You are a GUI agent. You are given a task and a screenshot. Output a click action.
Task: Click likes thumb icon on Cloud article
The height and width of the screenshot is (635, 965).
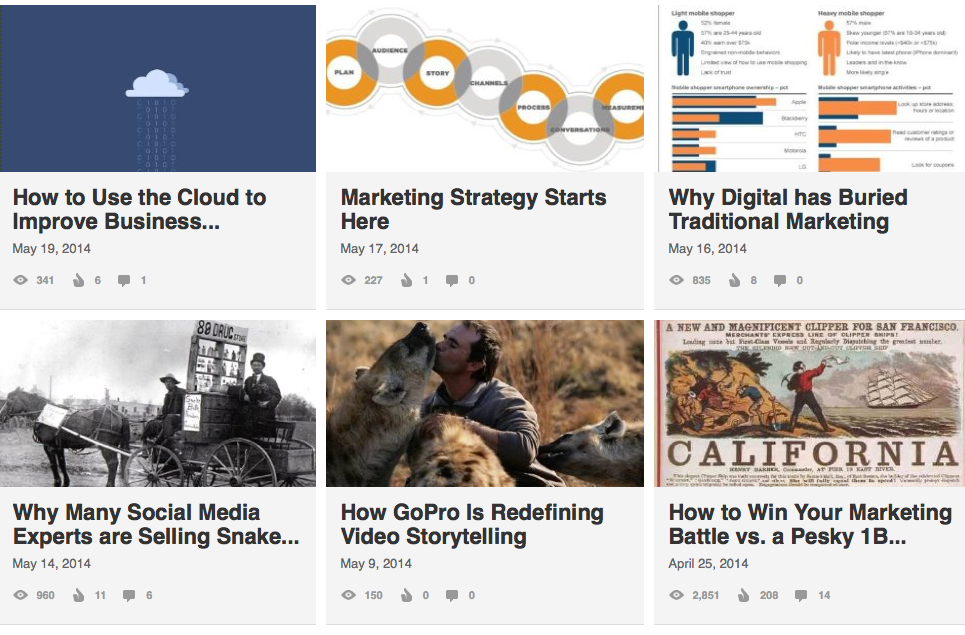(x=79, y=281)
